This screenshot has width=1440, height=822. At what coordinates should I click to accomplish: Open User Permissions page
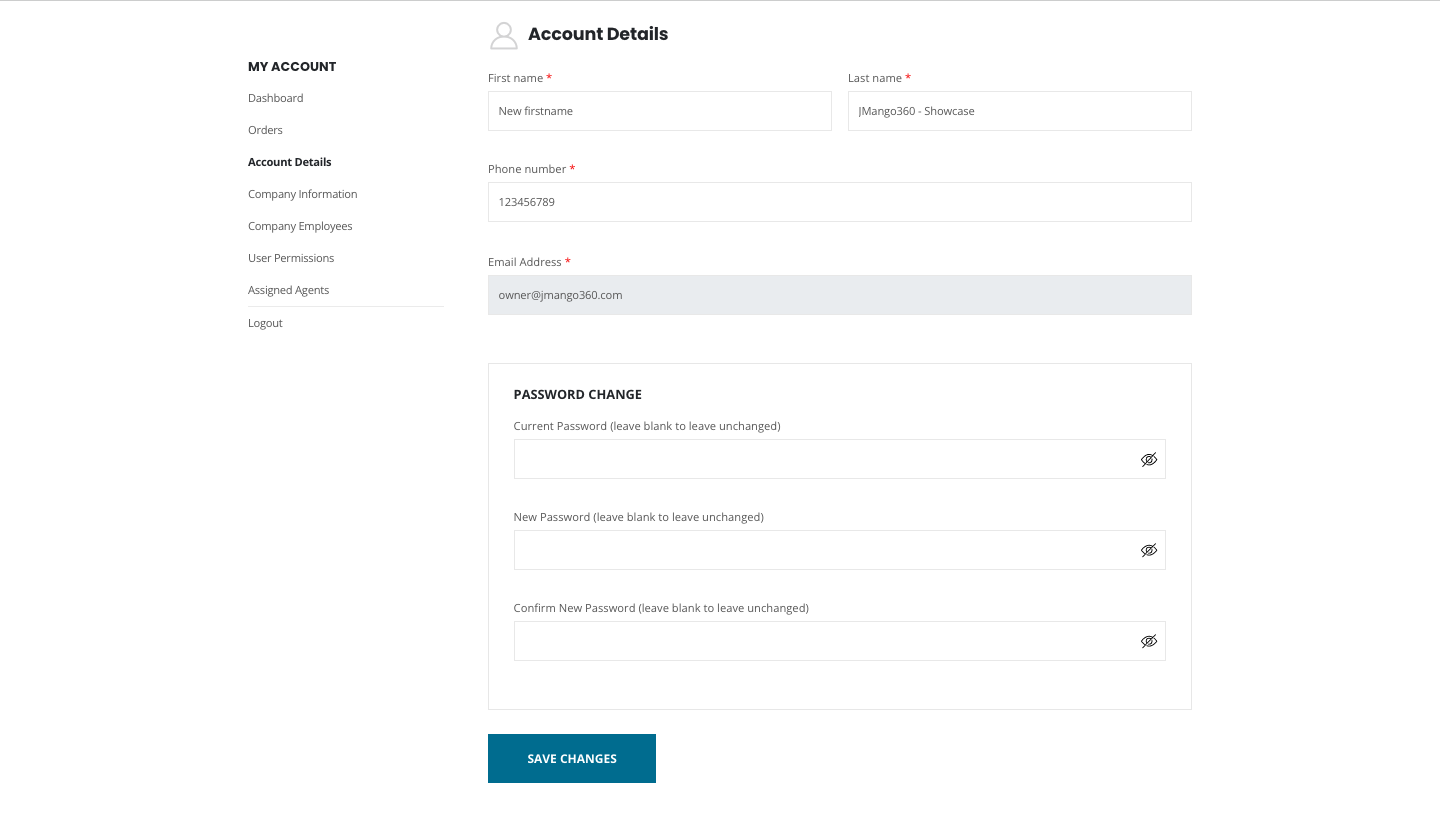click(291, 258)
